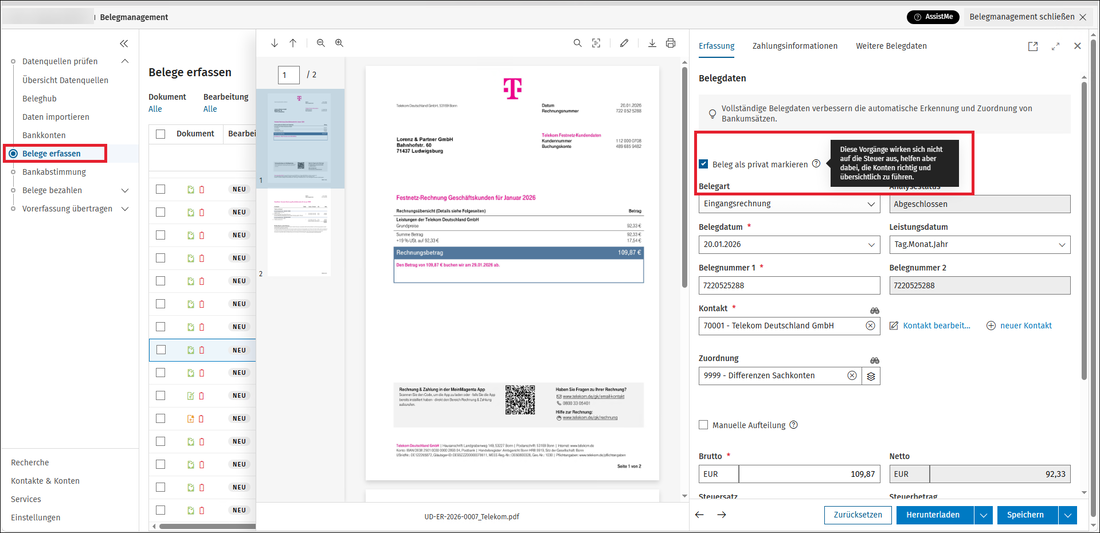The height and width of the screenshot is (533, 1100).
Task: Click the Zurücksetzen button
Action: pyautogui.click(x=857, y=515)
